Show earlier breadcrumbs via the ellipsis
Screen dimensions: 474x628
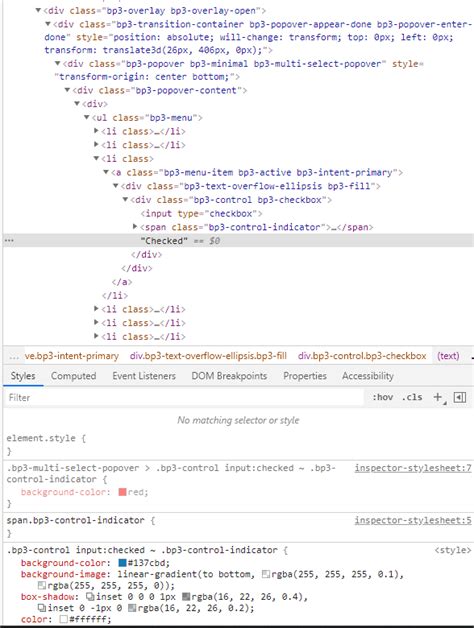tap(14, 356)
